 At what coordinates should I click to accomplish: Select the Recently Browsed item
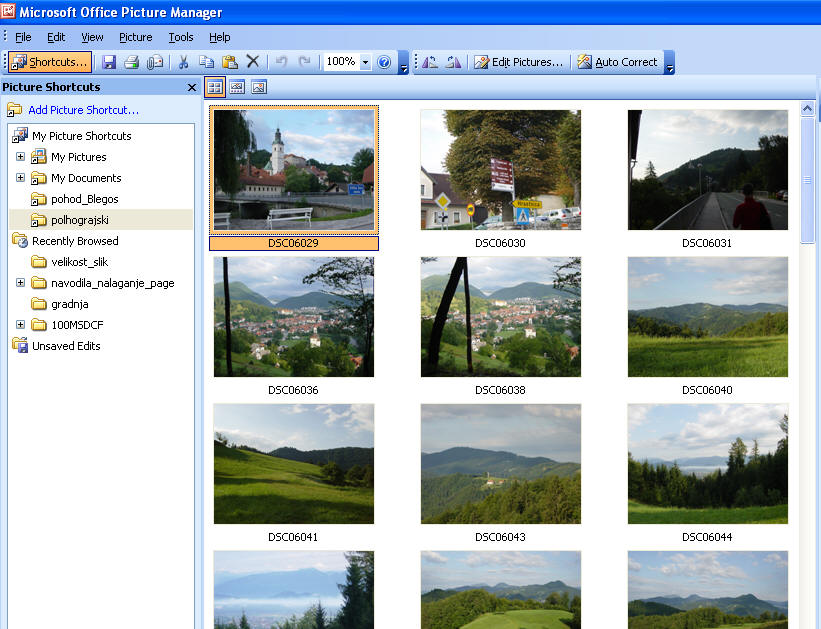(x=75, y=241)
